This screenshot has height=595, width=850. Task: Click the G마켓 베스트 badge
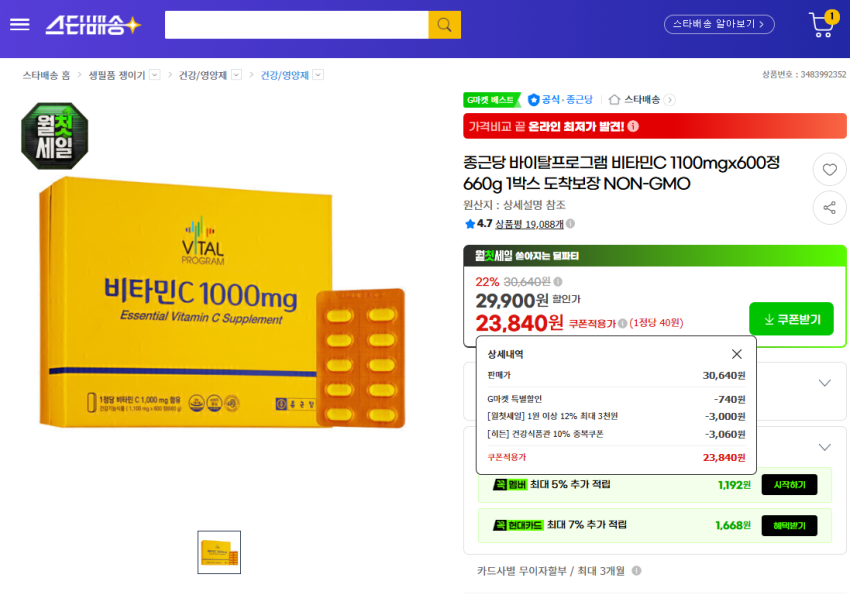tap(491, 100)
